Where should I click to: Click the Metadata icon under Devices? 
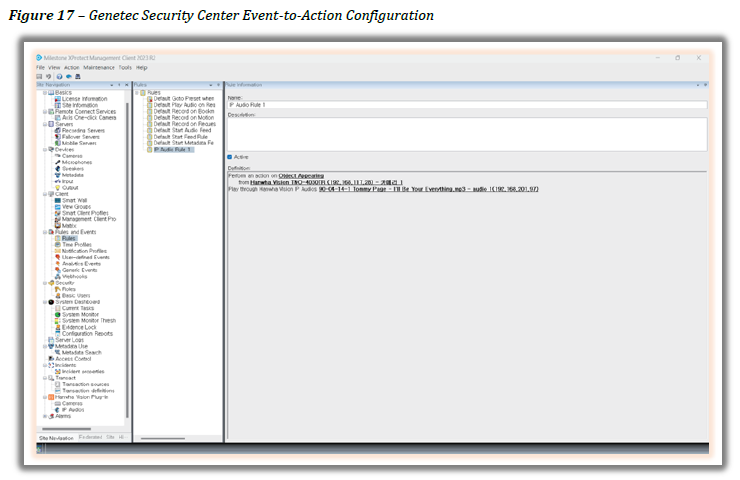[58, 175]
